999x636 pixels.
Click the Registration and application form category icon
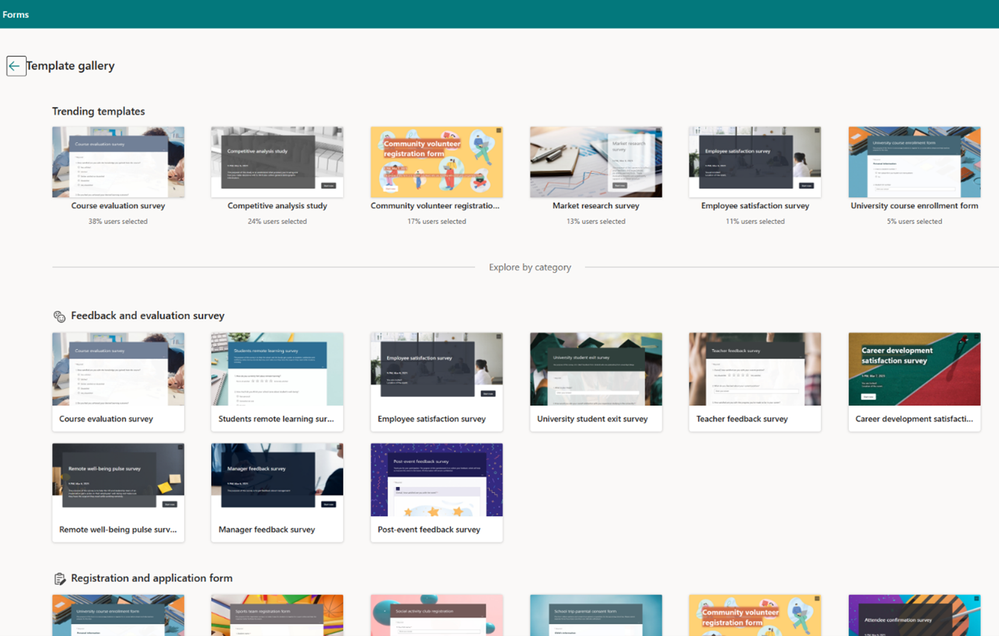pyautogui.click(x=59, y=579)
